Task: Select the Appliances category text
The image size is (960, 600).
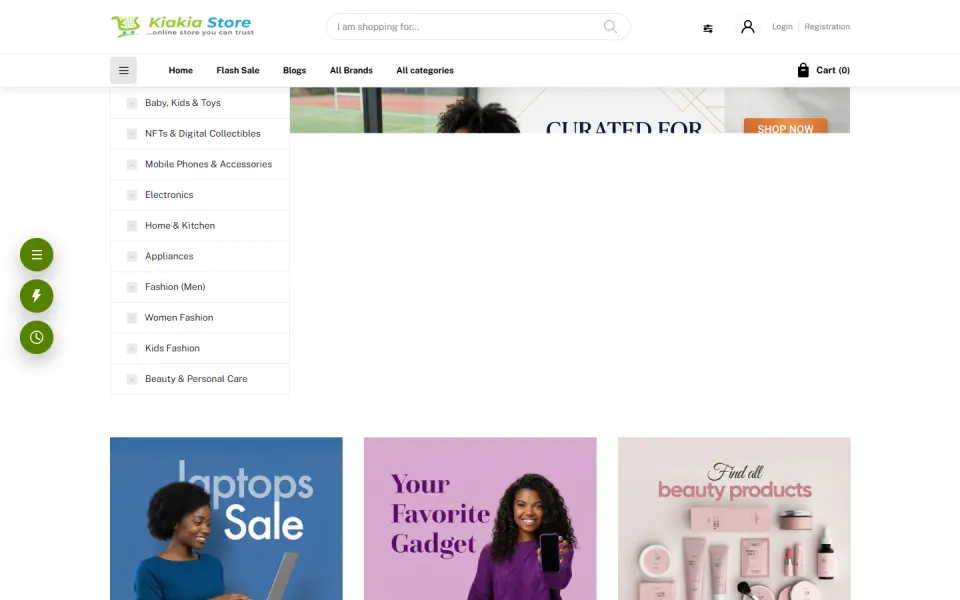Action: 169,256
